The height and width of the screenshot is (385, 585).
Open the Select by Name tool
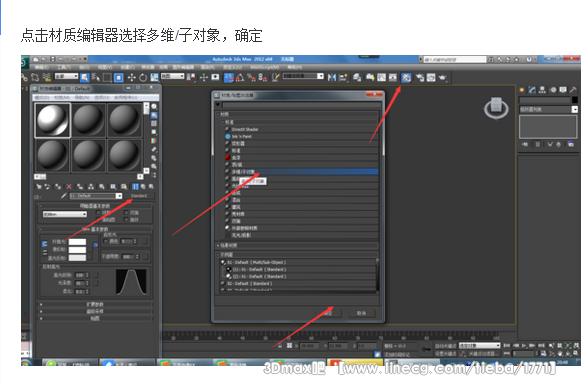(96, 77)
